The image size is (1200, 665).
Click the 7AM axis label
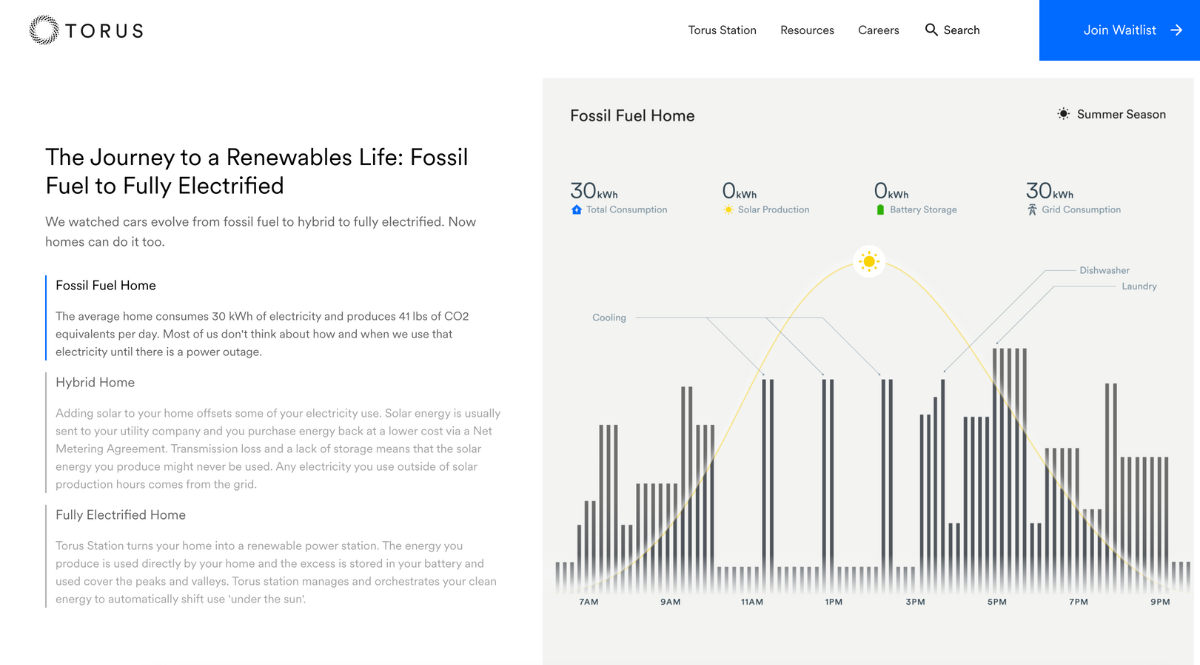[x=589, y=602]
